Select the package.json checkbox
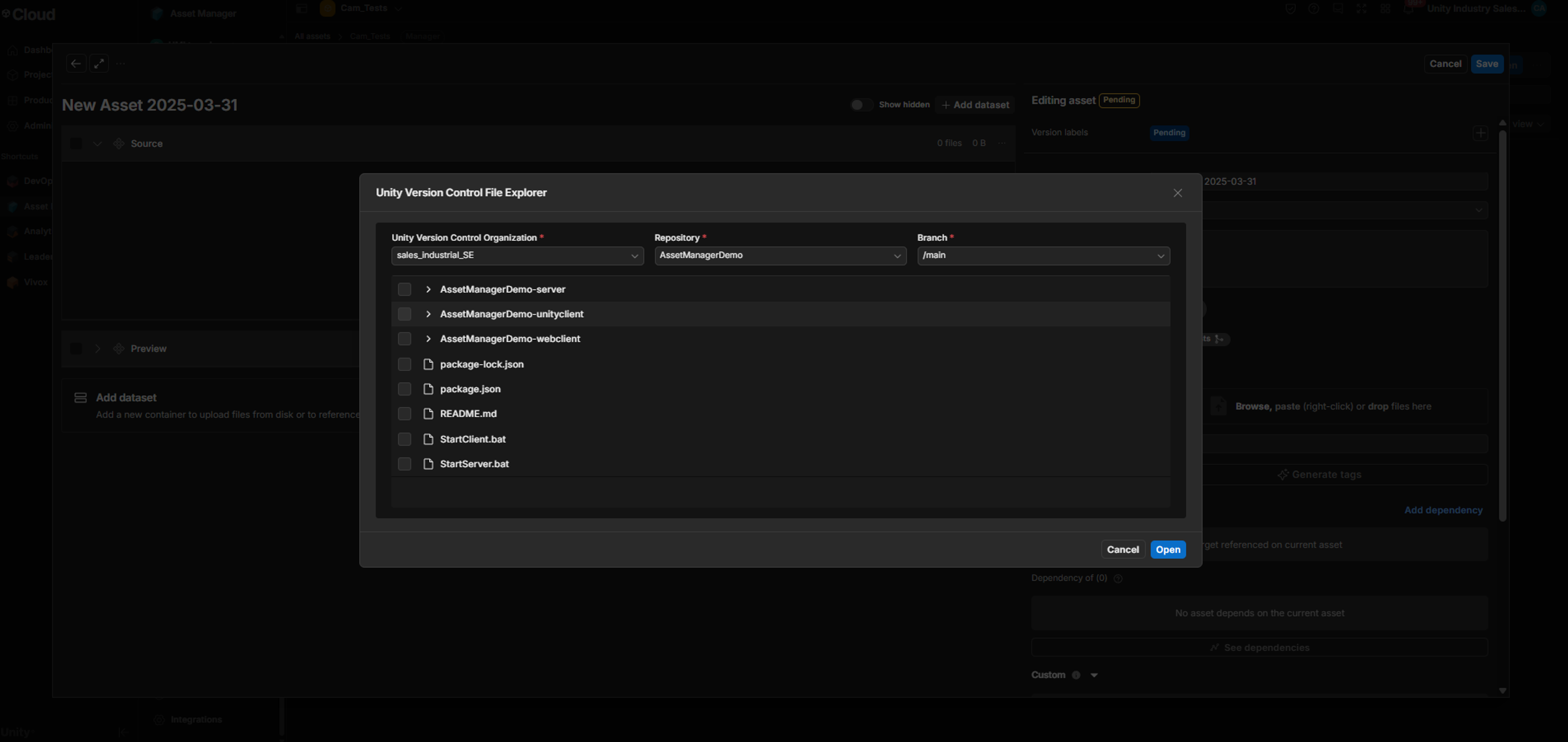This screenshot has width=1568, height=742. coord(404,389)
